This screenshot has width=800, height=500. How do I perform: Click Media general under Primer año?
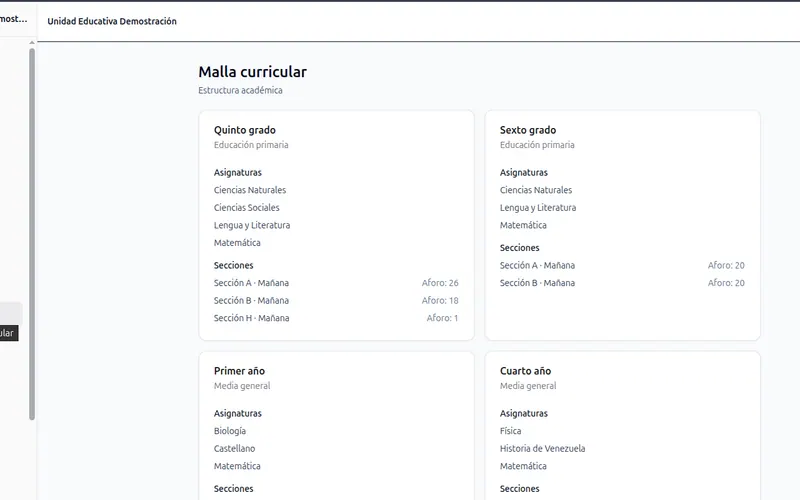click(242, 386)
